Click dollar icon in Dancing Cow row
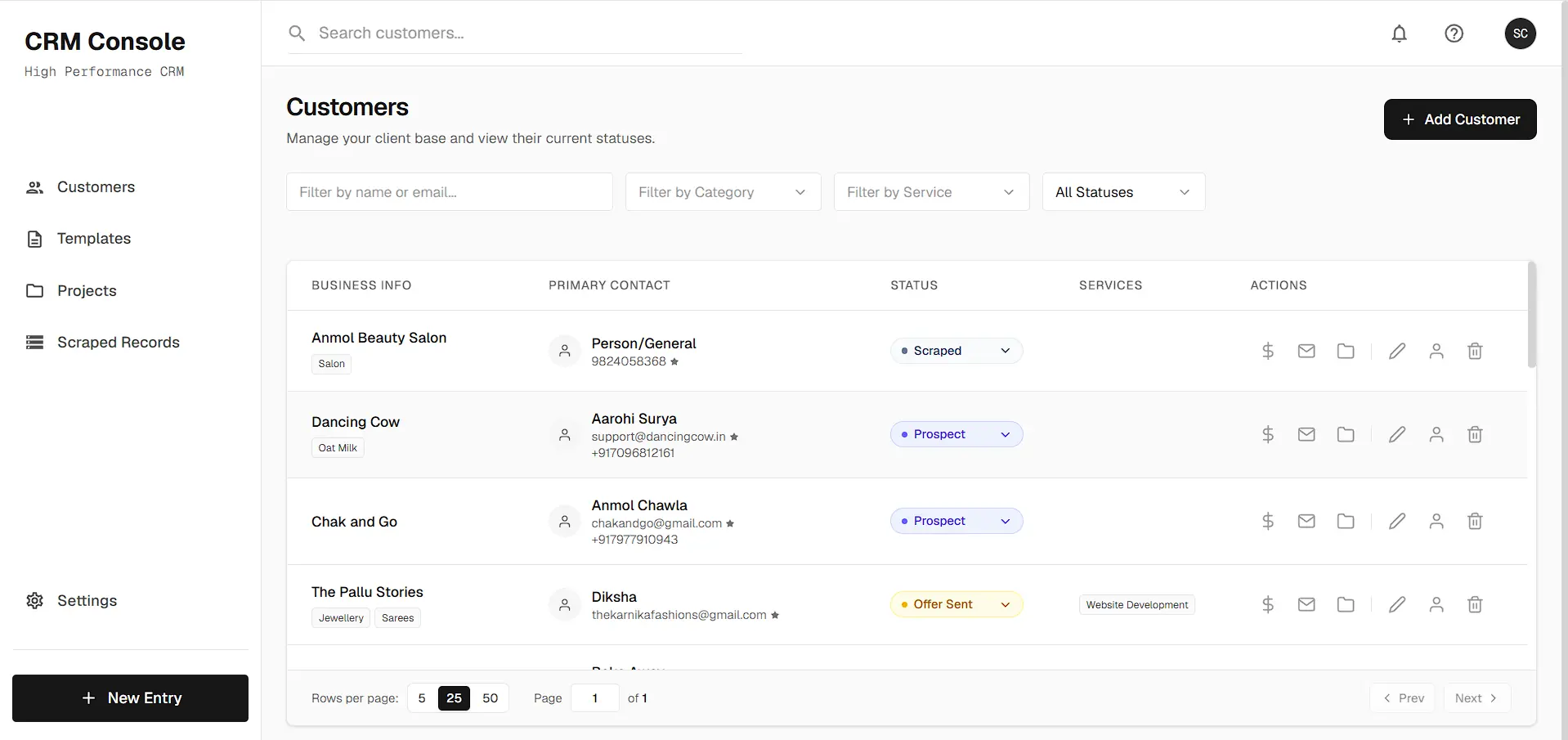The image size is (1568, 740). pyautogui.click(x=1268, y=434)
